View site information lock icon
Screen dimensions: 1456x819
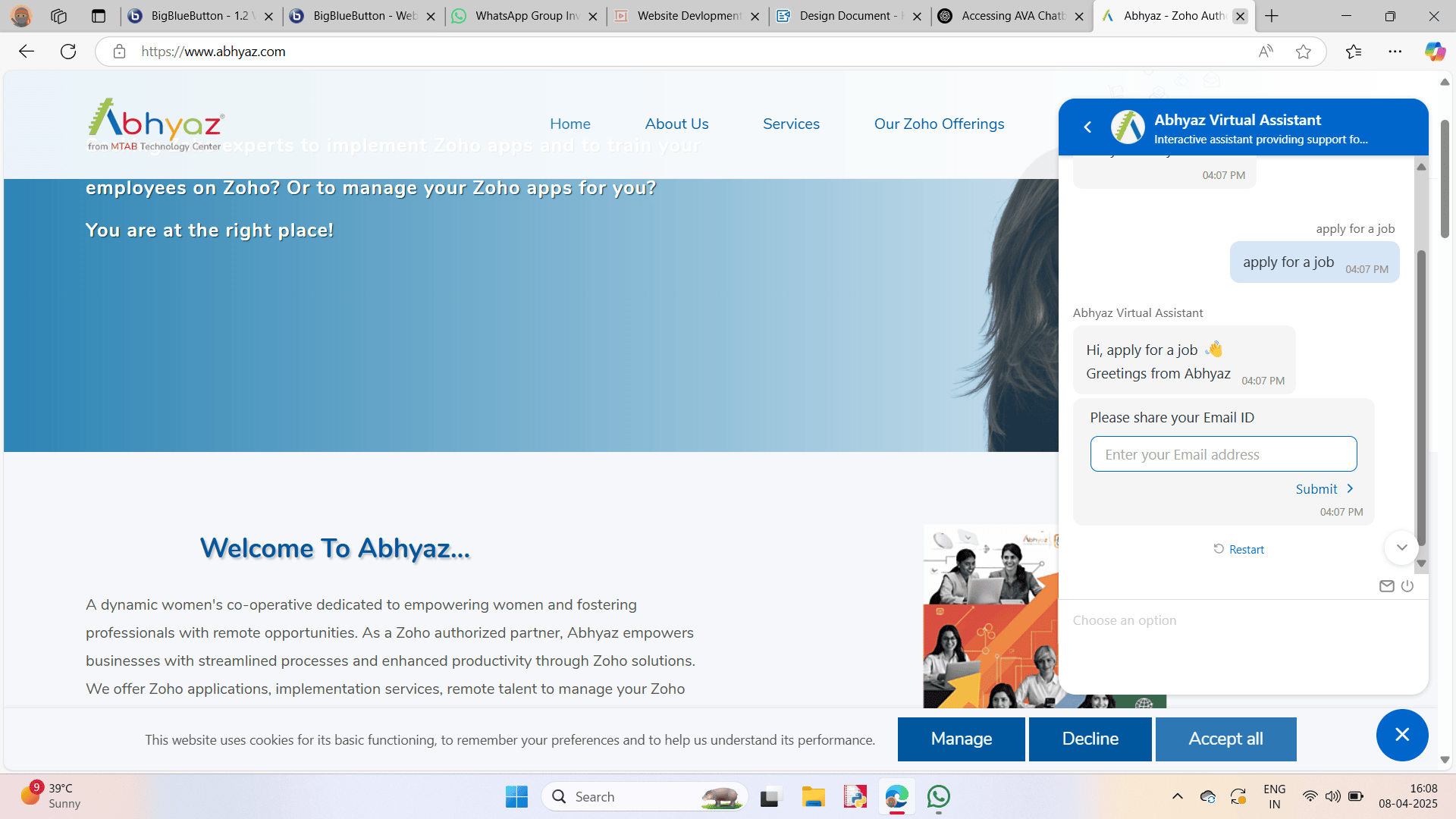point(119,52)
